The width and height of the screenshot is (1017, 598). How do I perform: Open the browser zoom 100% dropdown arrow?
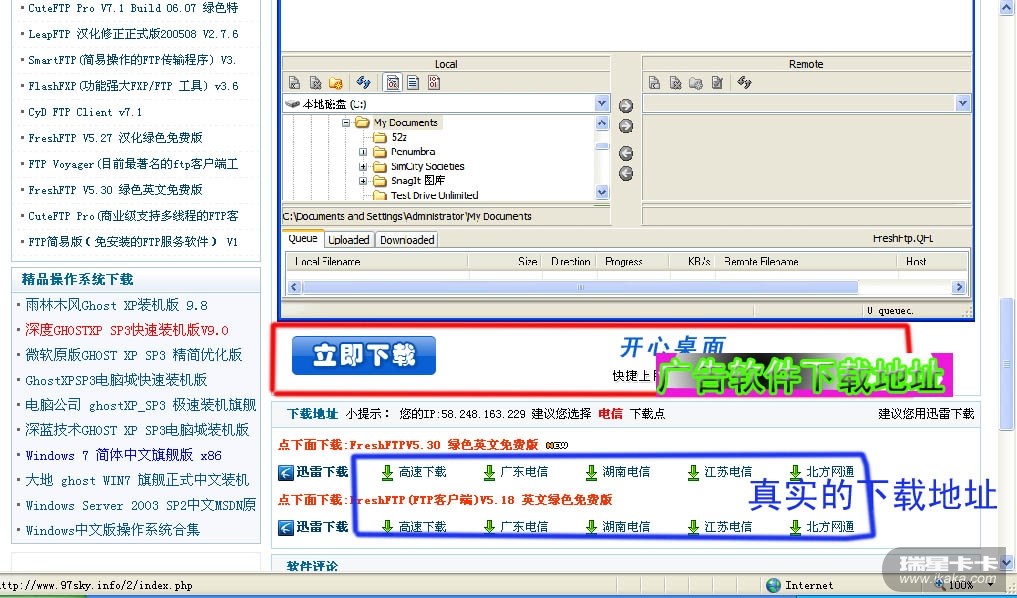990,585
